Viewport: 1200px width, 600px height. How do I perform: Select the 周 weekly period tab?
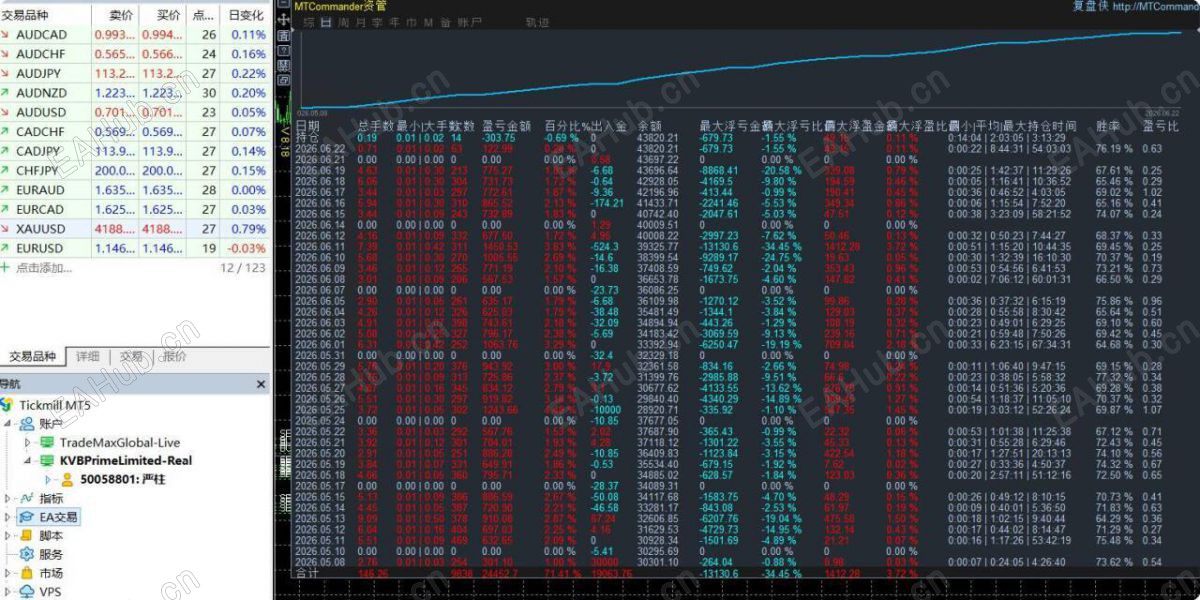pyautogui.click(x=343, y=22)
